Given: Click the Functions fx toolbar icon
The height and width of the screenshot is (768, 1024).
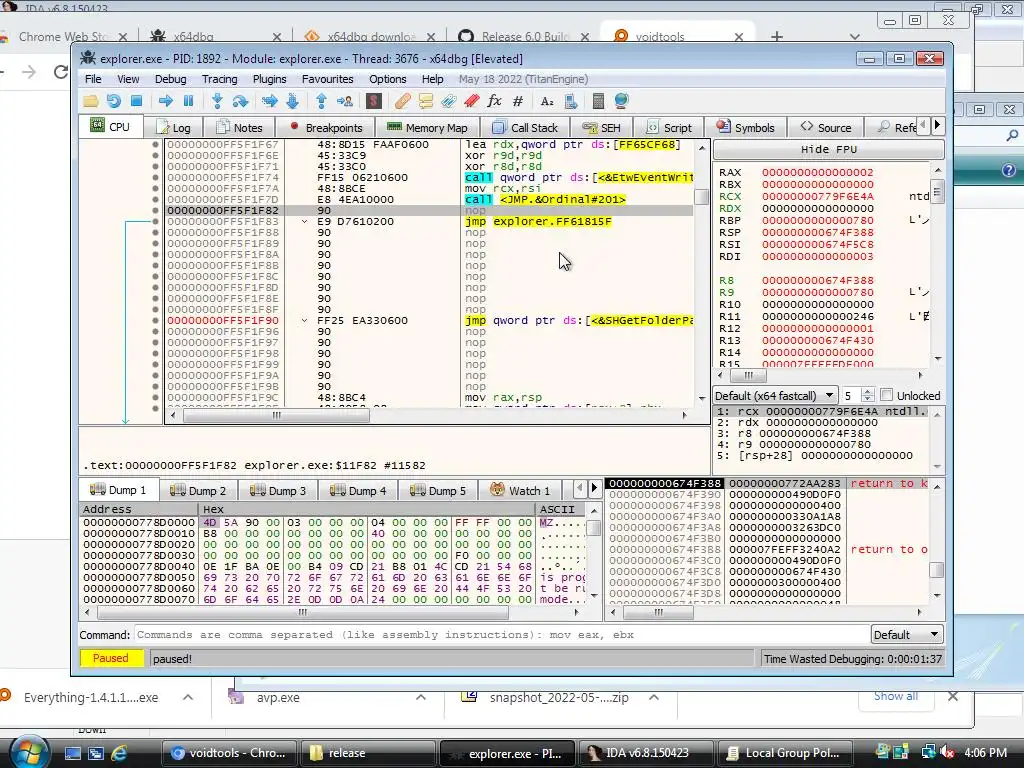Looking at the screenshot, I should (494, 101).
